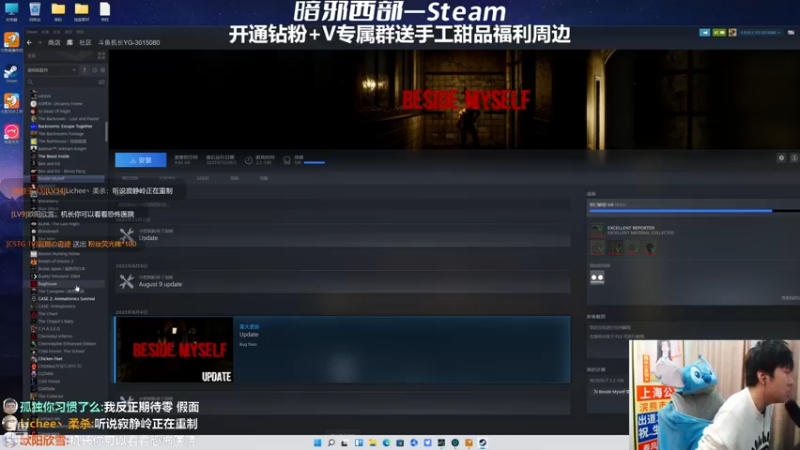
Task: Open Windows taskbar search
Action: pos(331,442)
